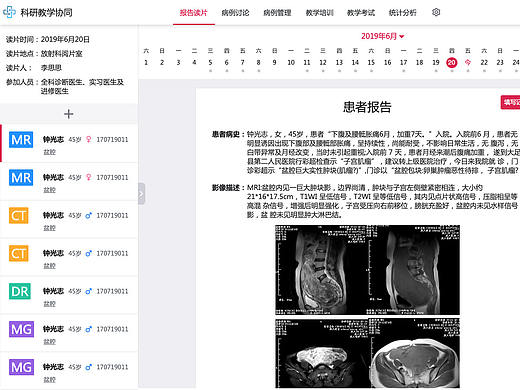Select calendar date 22
The width and height of the screenshot is (520, 390).
484,62
